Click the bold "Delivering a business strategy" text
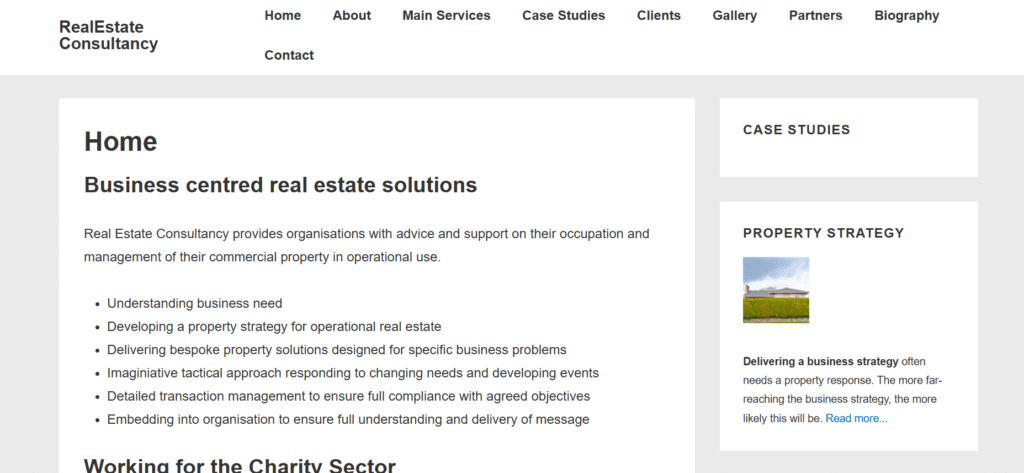Screen dimensions: 1024x473 (x=821, y=361)
